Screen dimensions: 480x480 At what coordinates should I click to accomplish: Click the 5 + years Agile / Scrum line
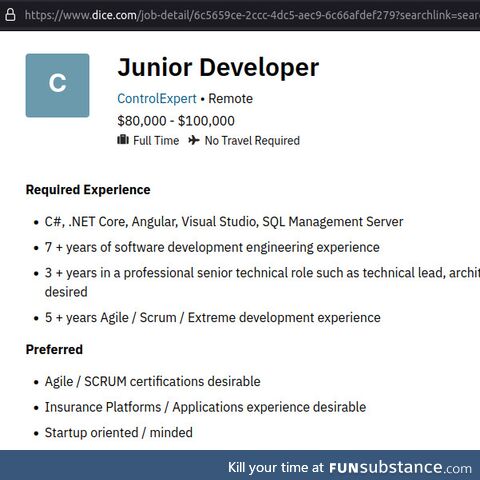[x=213, y=317]
